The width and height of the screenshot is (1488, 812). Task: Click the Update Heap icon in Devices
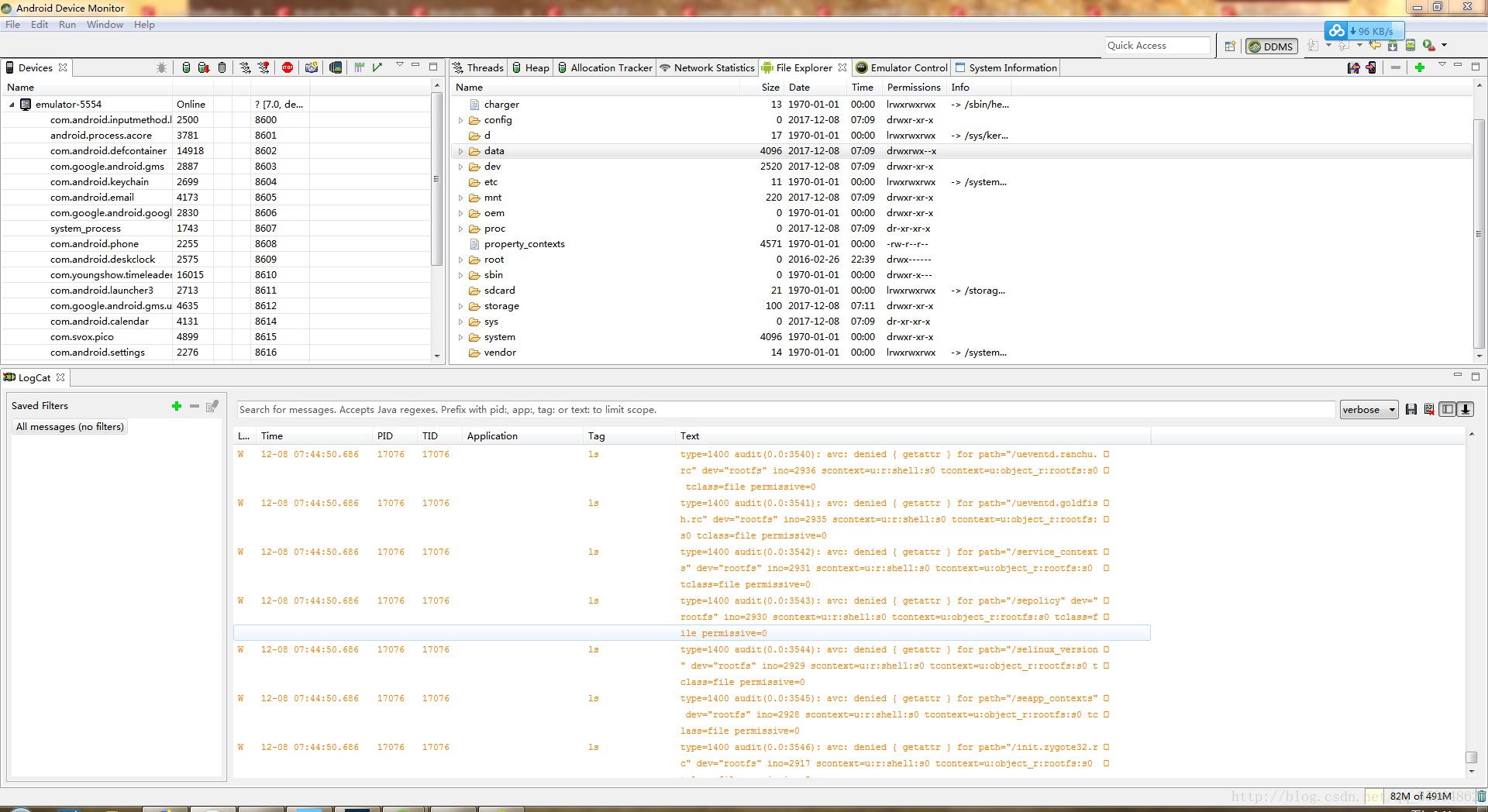pyautogui.click(x=186, y=67)
